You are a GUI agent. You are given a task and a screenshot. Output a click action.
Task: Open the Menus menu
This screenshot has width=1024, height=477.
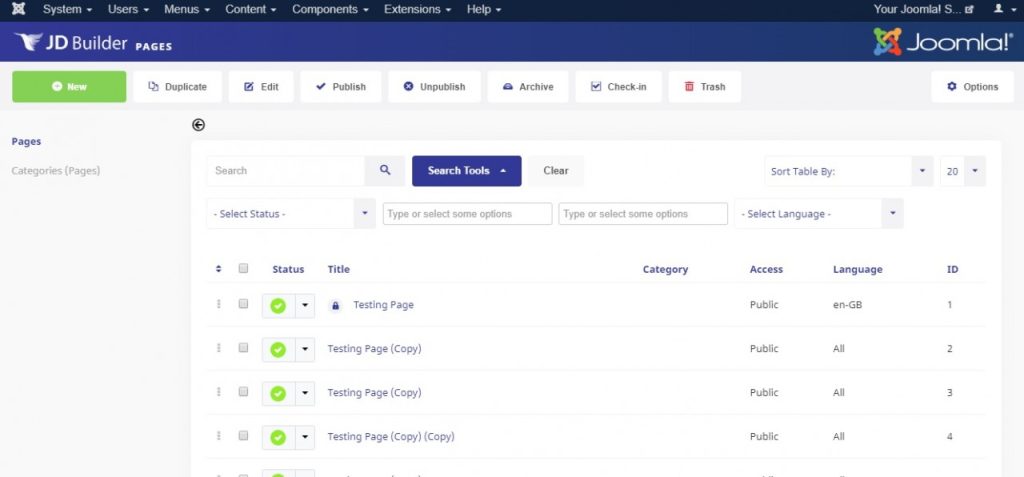click(187, 9)
